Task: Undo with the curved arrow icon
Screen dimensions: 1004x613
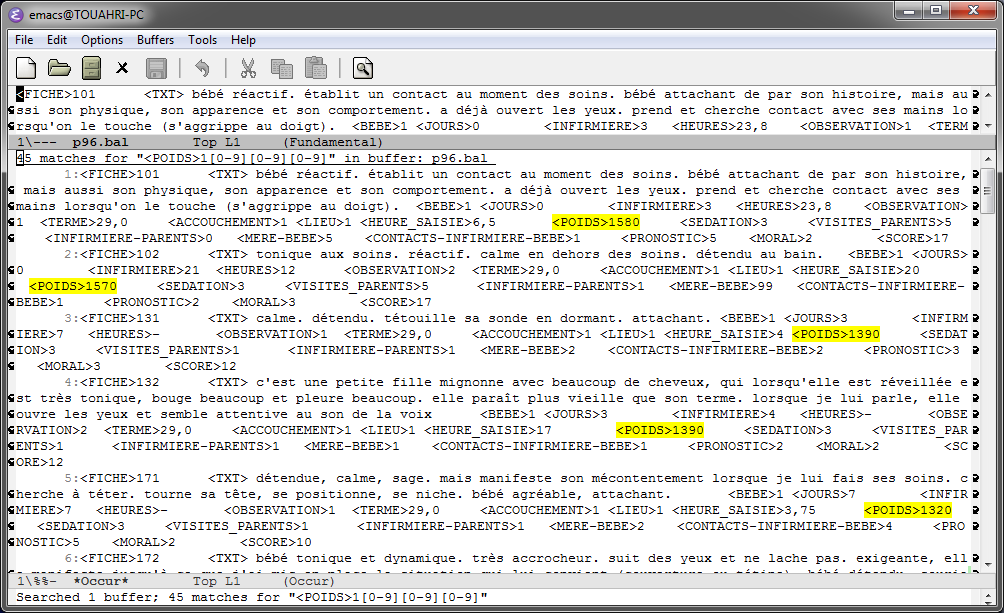Action: (x=202, y=68)
